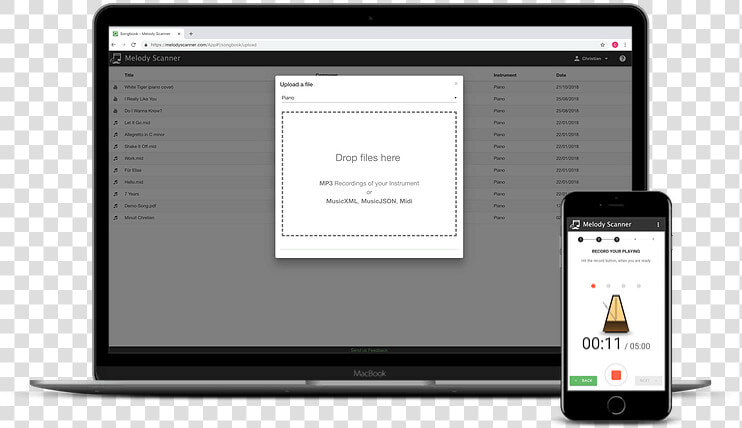Open a new browser tab

(x=191, y=34)
